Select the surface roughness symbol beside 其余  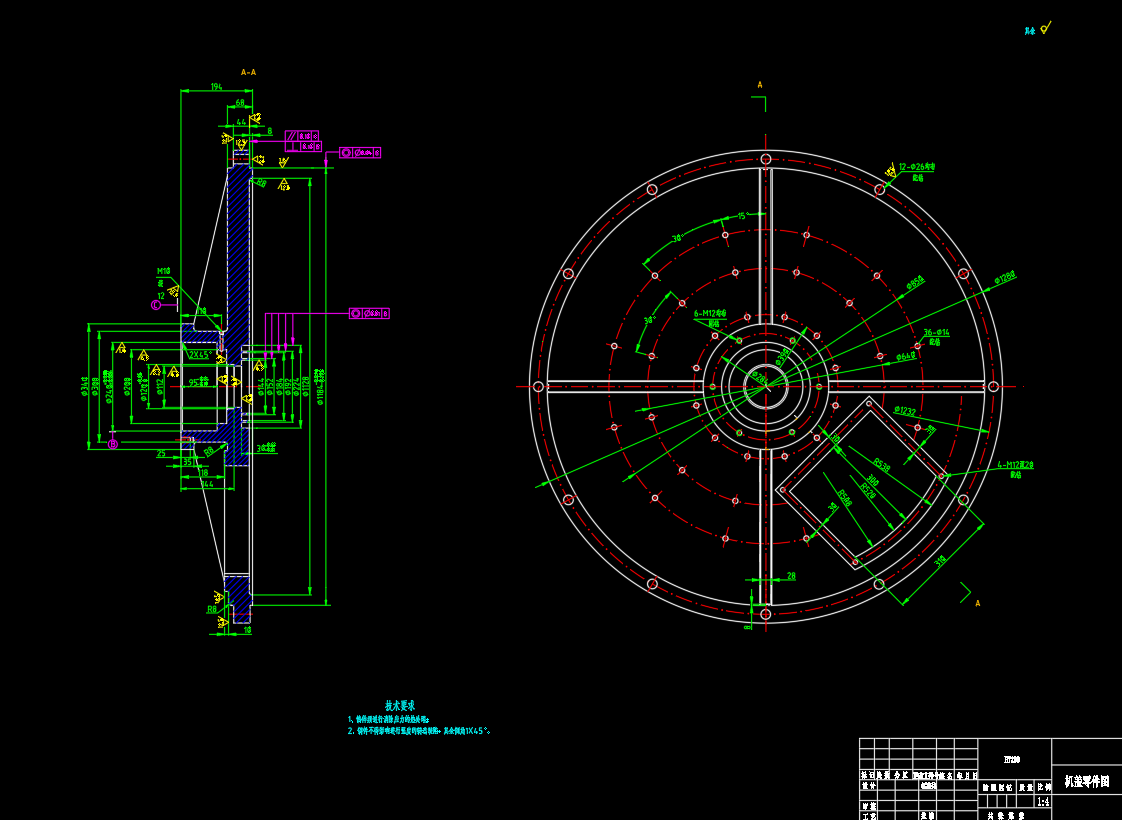(1045, 28)
